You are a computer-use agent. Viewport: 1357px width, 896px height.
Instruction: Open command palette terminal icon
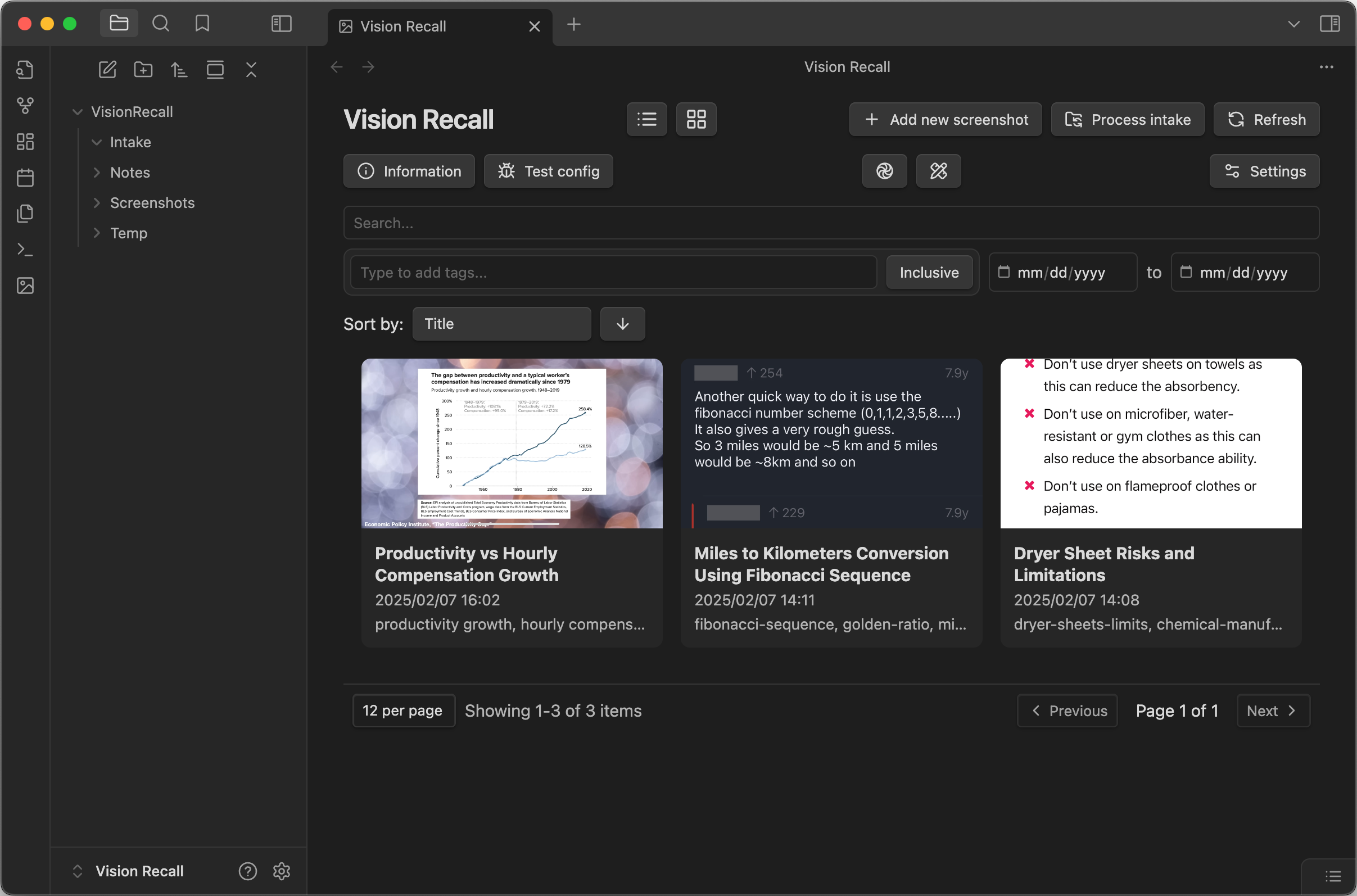coord(25,250)
